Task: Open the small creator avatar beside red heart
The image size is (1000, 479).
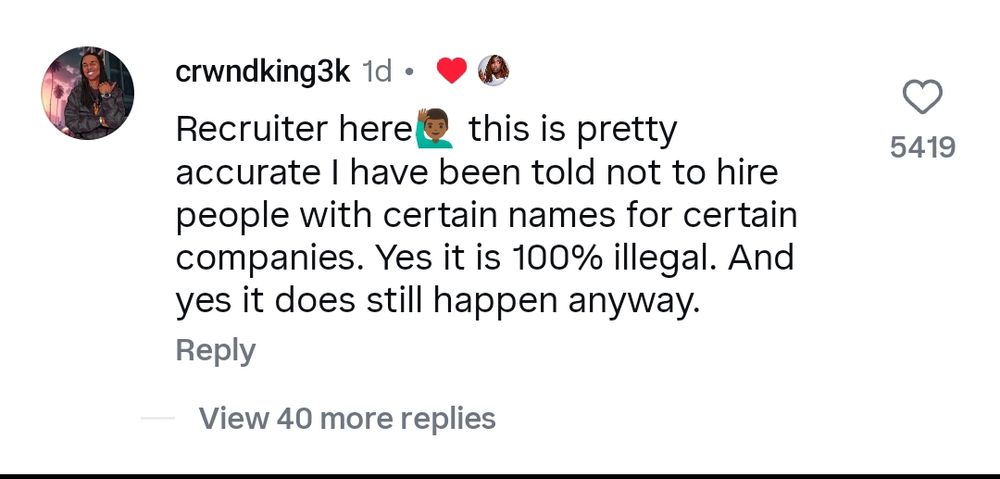Action: click(x=494, y=71)
